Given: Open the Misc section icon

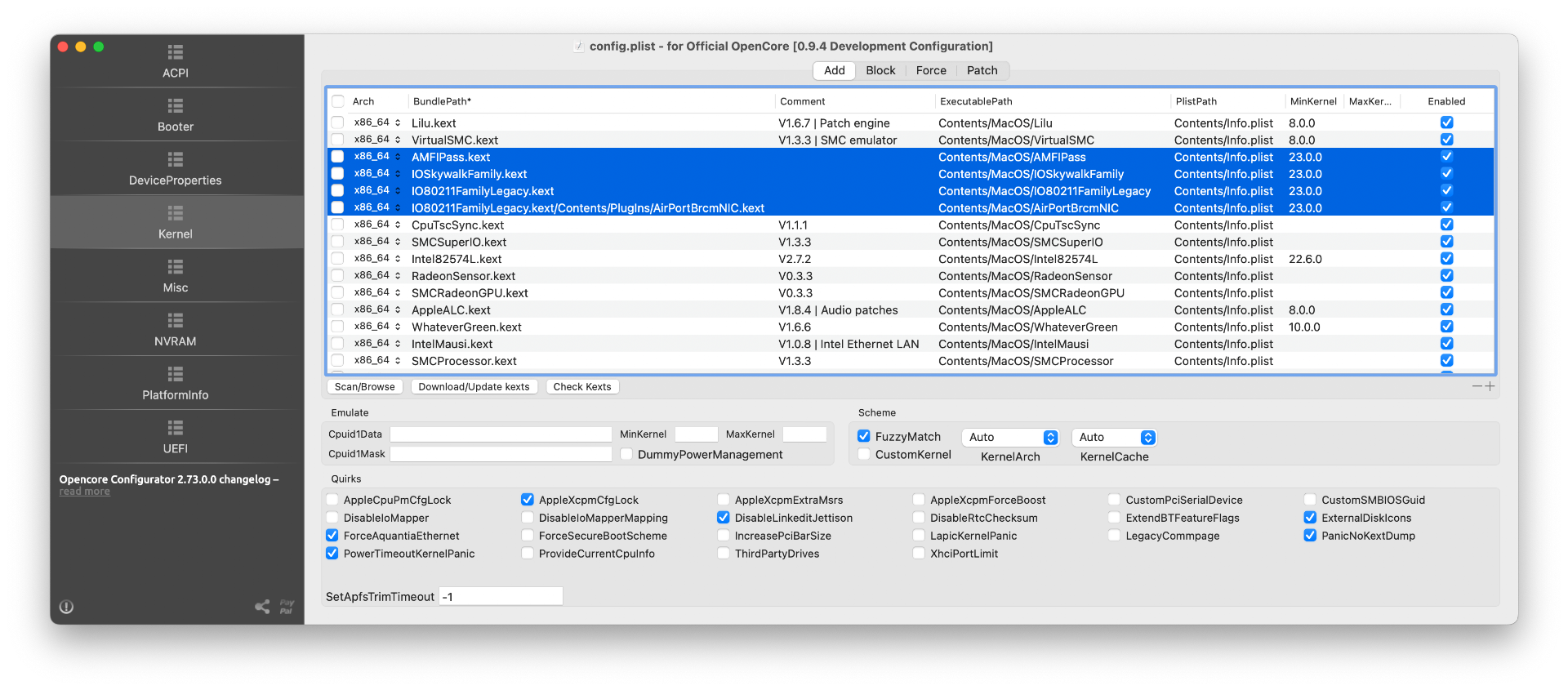Looking at the screenshot, I should pos(176,267).
